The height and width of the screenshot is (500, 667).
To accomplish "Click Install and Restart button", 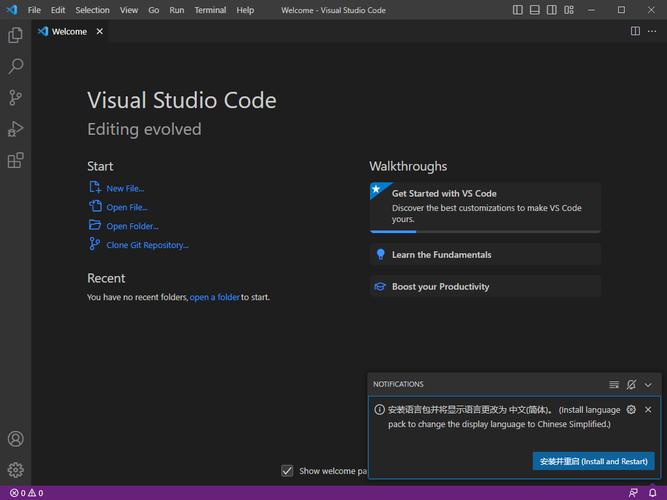I will (593, 461).
